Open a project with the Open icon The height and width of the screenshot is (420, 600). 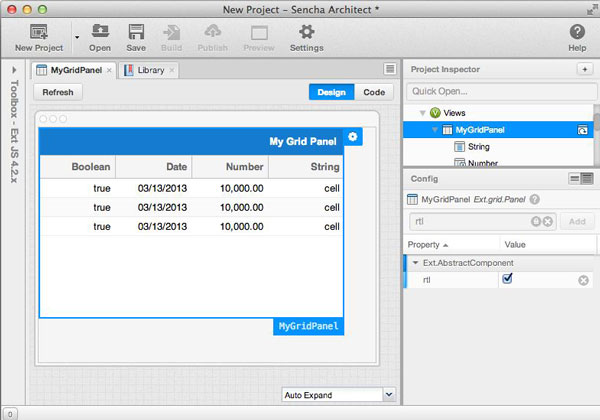click(100, 33)
